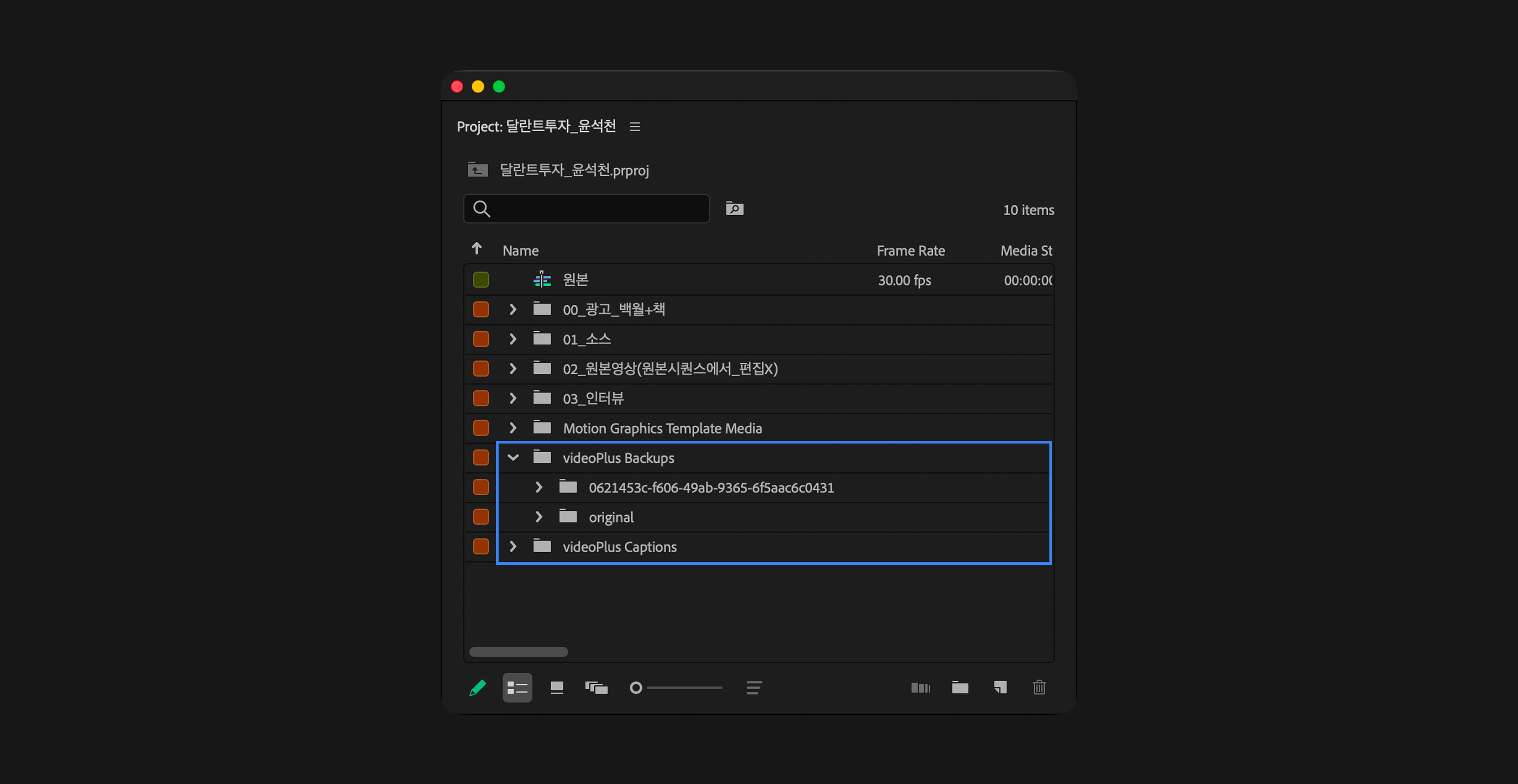
Task: Click the folder icon of 03_인터뷰
Action: pyautogui.click(x=542, y=397)
